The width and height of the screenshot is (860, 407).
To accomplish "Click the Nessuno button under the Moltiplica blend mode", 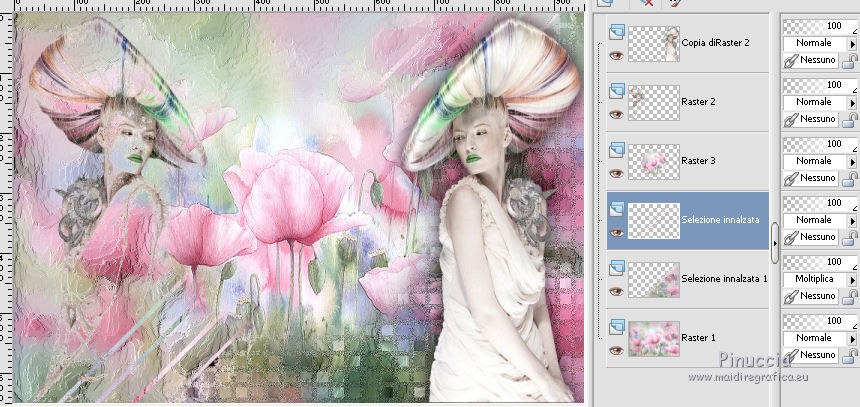I will pyautogui.click(x=811, y=296).
